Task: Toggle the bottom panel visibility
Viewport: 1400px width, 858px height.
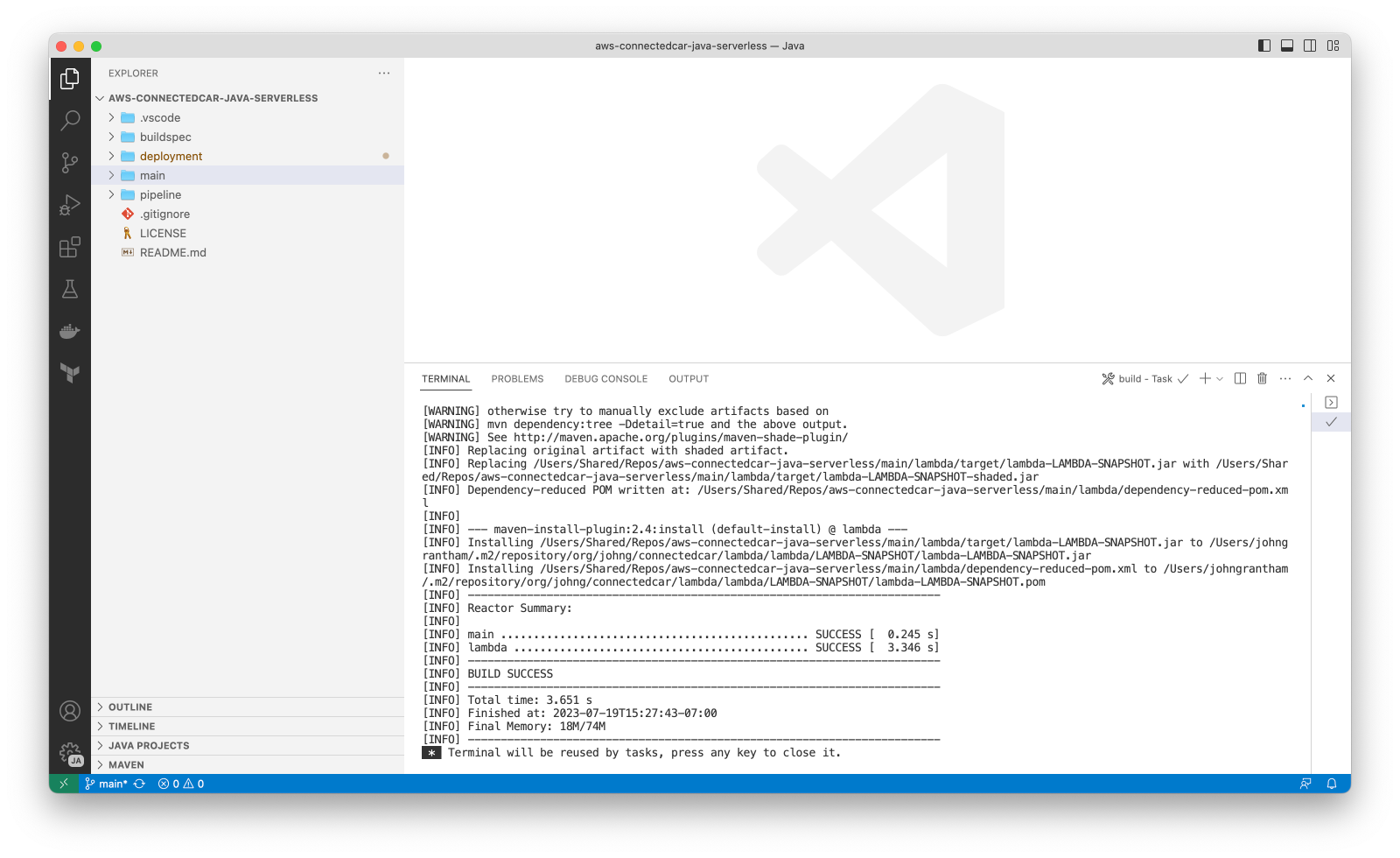Action: [1287, 46]
